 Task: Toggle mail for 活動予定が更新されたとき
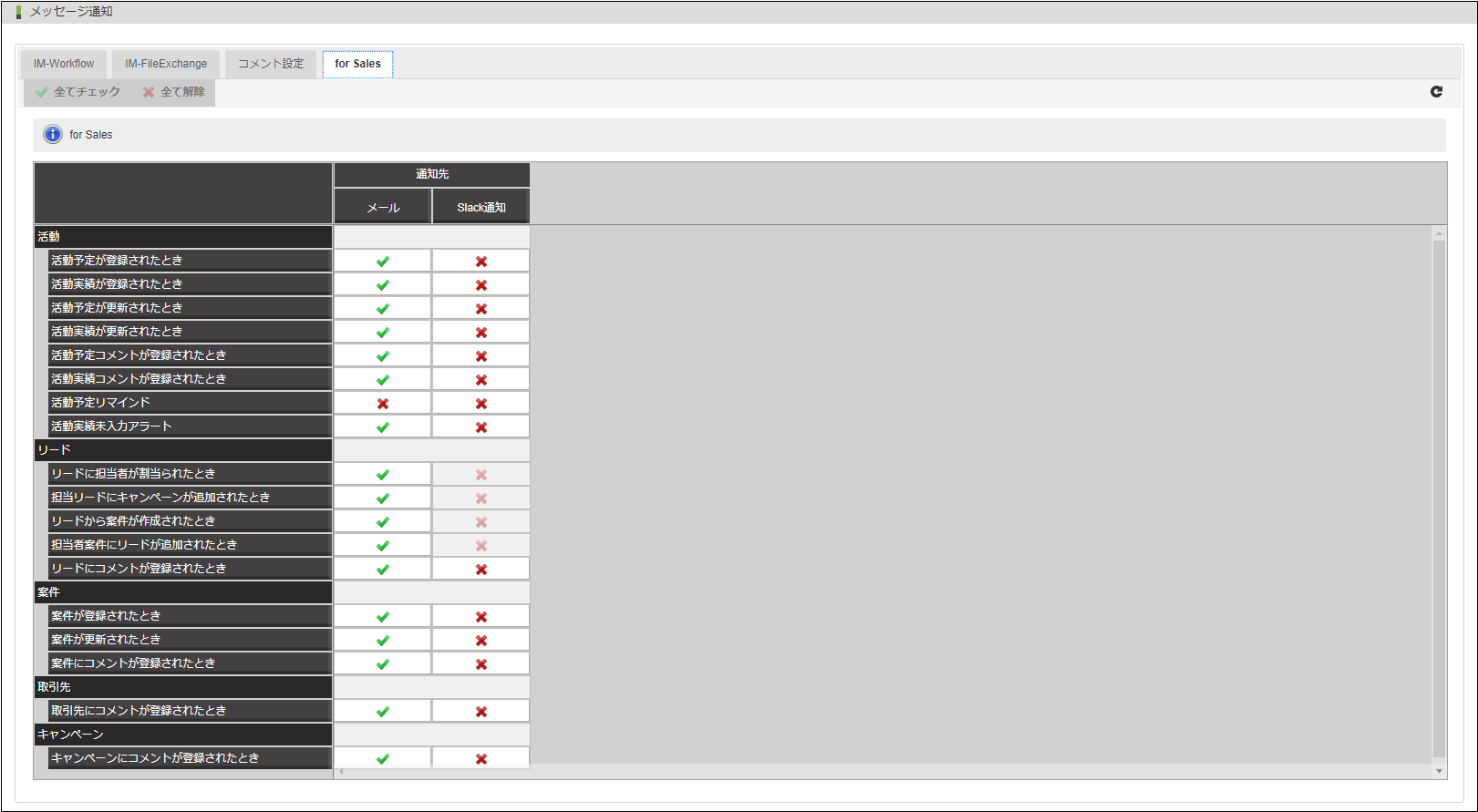(383, 308)
